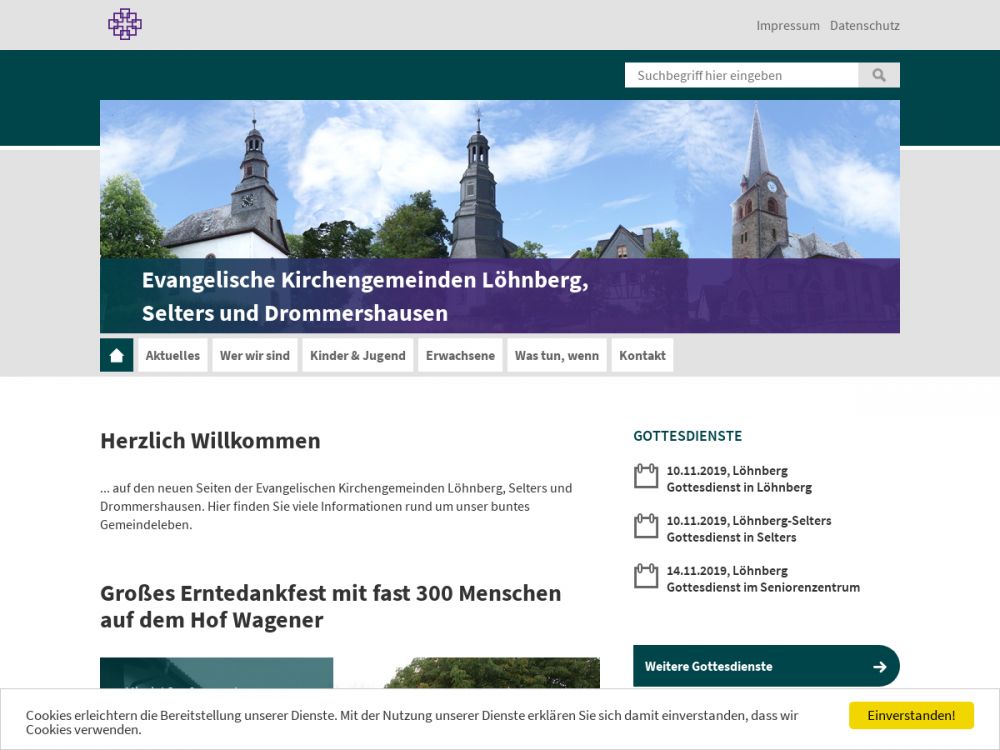This screenshot has height=750, width=1000.
Task: Go to the home icon in navigation
Action: pyautogui.click(x=117, y=355)
